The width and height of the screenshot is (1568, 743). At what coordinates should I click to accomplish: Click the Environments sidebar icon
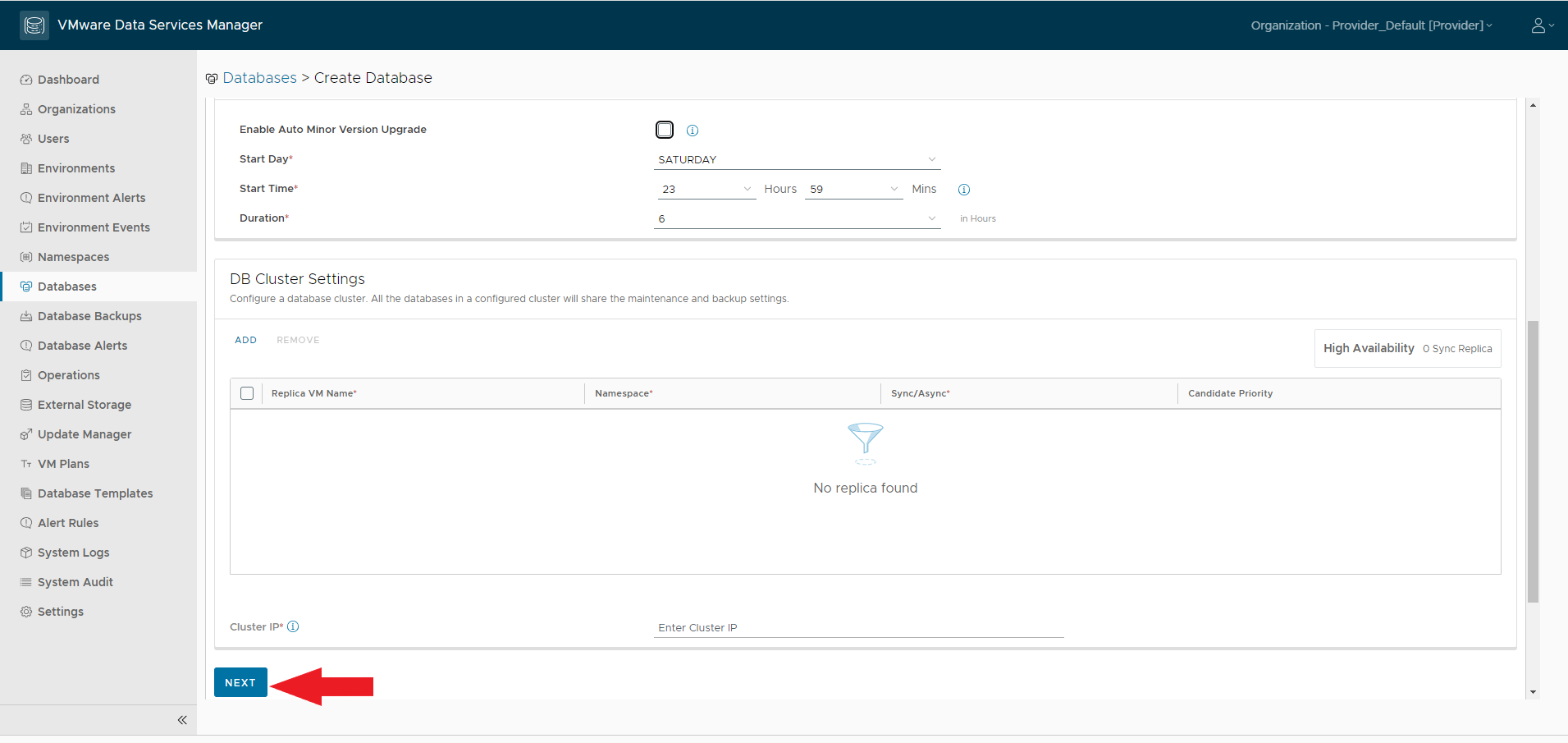pyautogui.click(x=26, y=168)
